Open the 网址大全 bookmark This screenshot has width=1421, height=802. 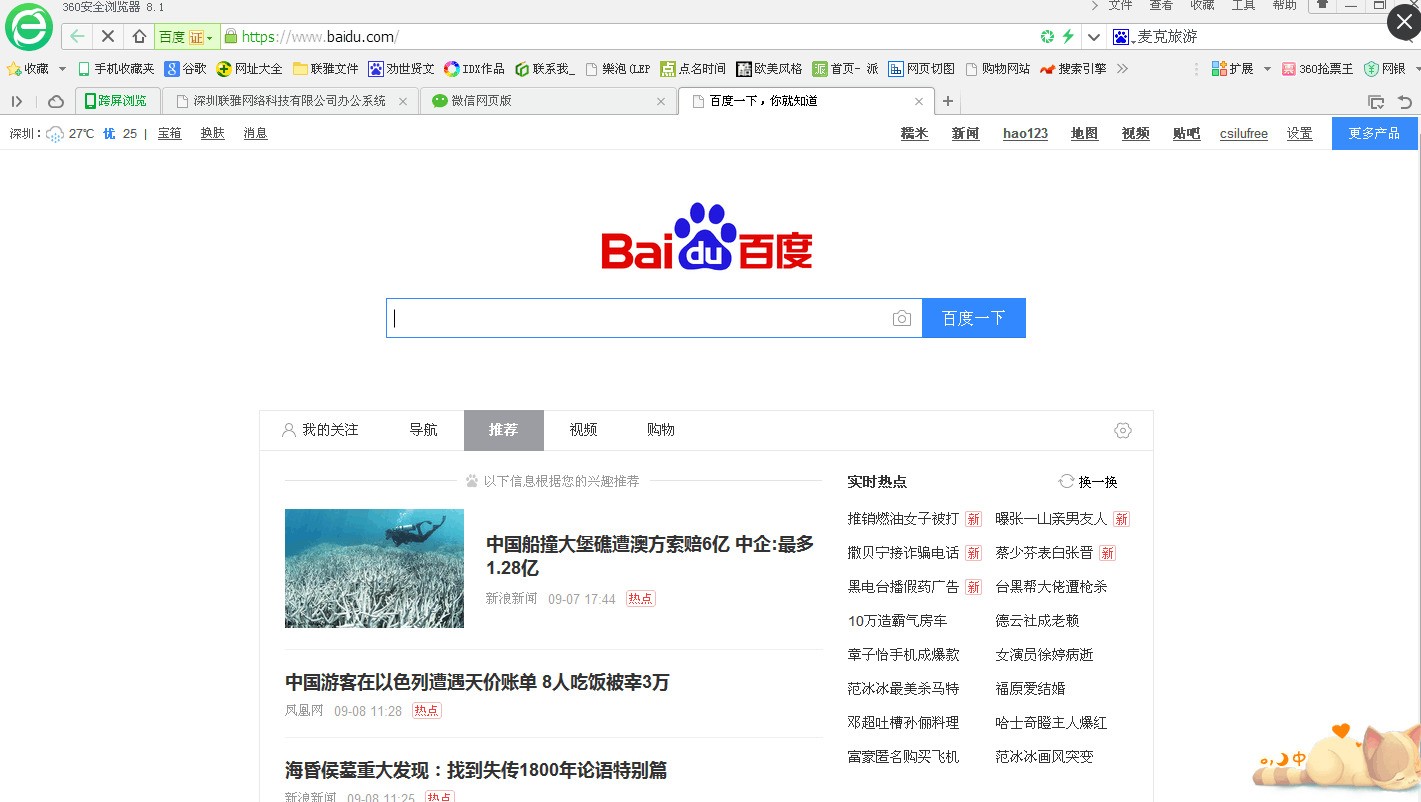[x=250, y=69]
